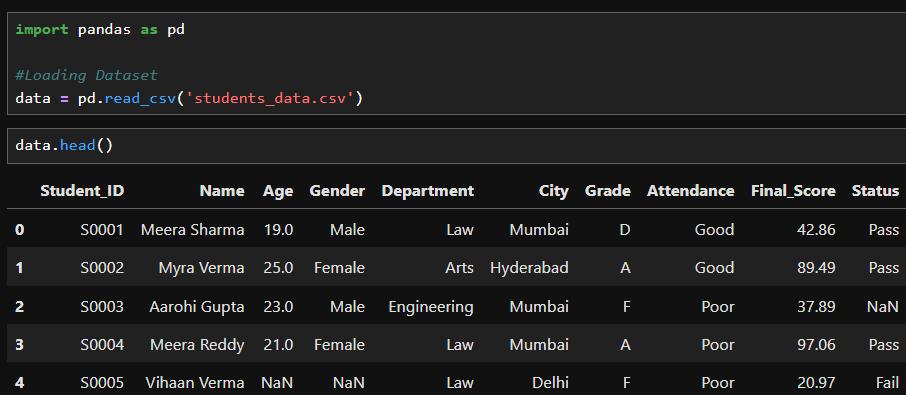Click the data.head() code cell
Viewport: 906px width, 395px height.
click(456, 146)
